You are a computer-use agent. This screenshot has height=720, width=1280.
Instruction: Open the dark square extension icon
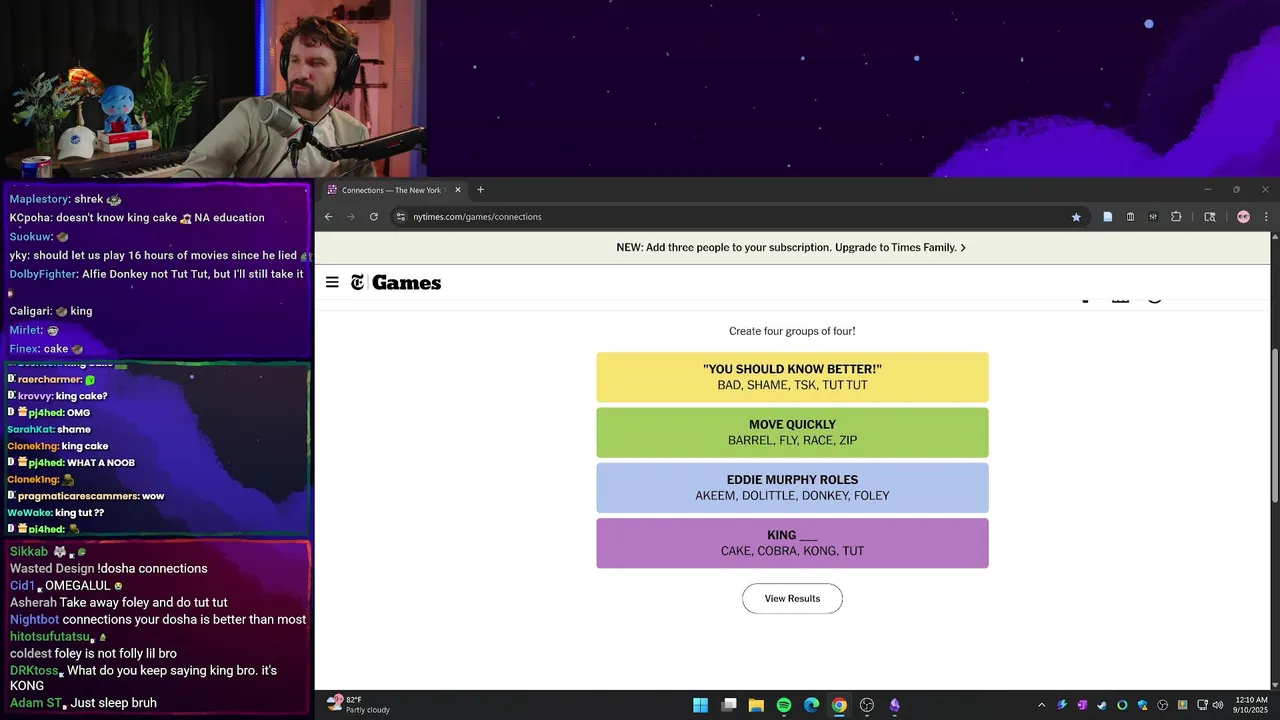point(1153,217)
